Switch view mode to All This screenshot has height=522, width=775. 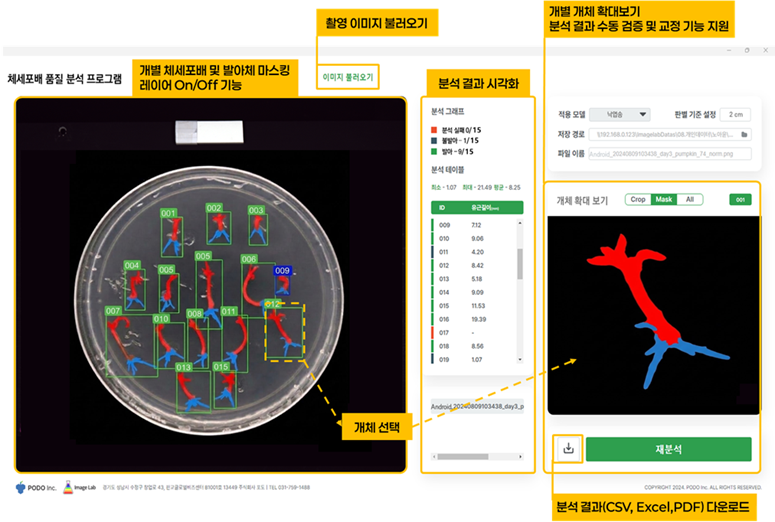(690, 199)
